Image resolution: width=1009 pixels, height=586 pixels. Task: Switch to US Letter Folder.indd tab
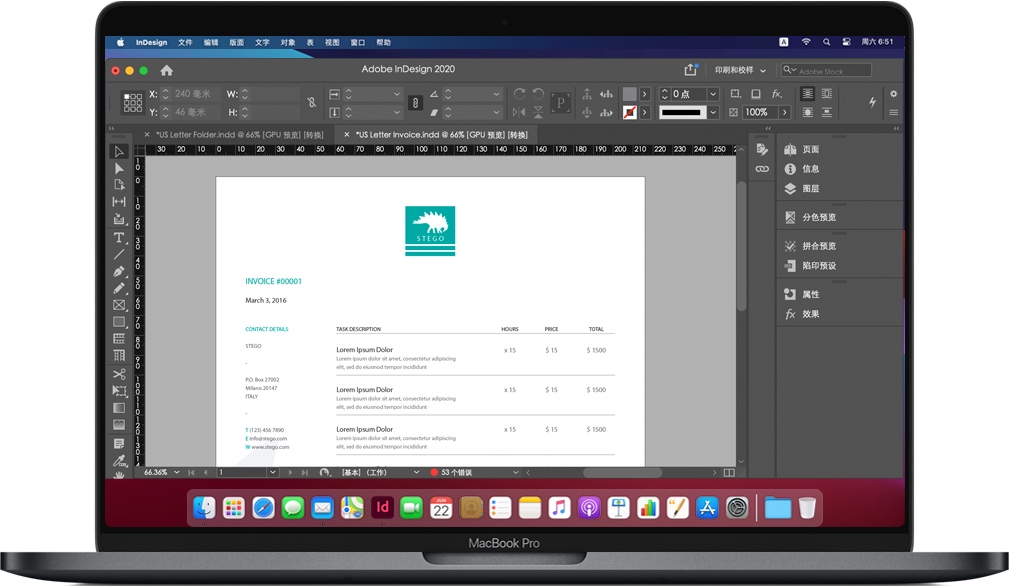pos(239,134)
